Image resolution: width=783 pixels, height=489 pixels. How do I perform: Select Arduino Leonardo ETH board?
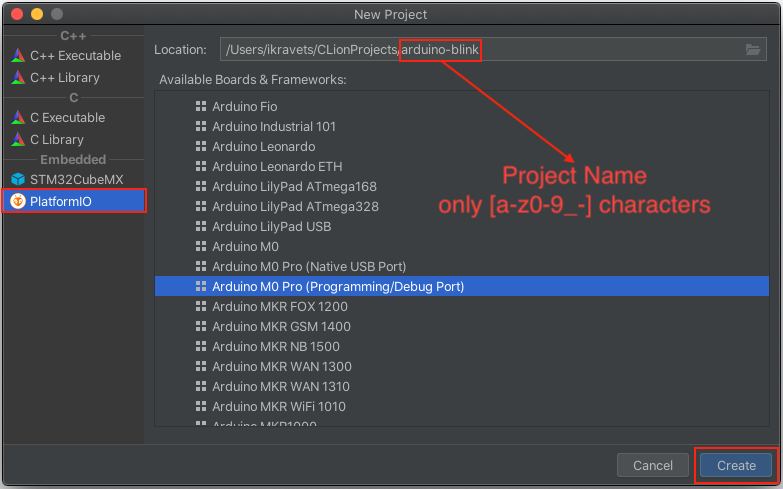click(462, 166)
